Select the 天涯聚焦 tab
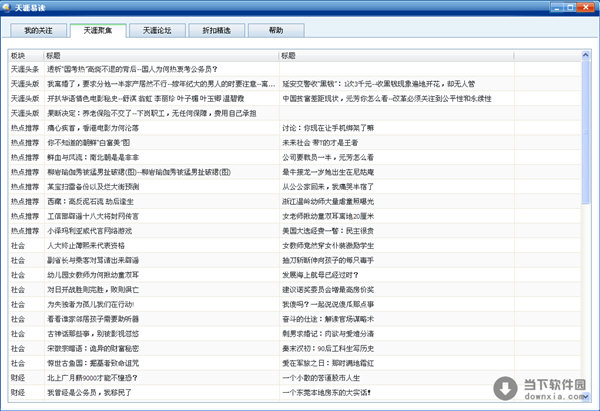Image resolution: width=600 pixels, height=411 pixels. tap(98, 31)
